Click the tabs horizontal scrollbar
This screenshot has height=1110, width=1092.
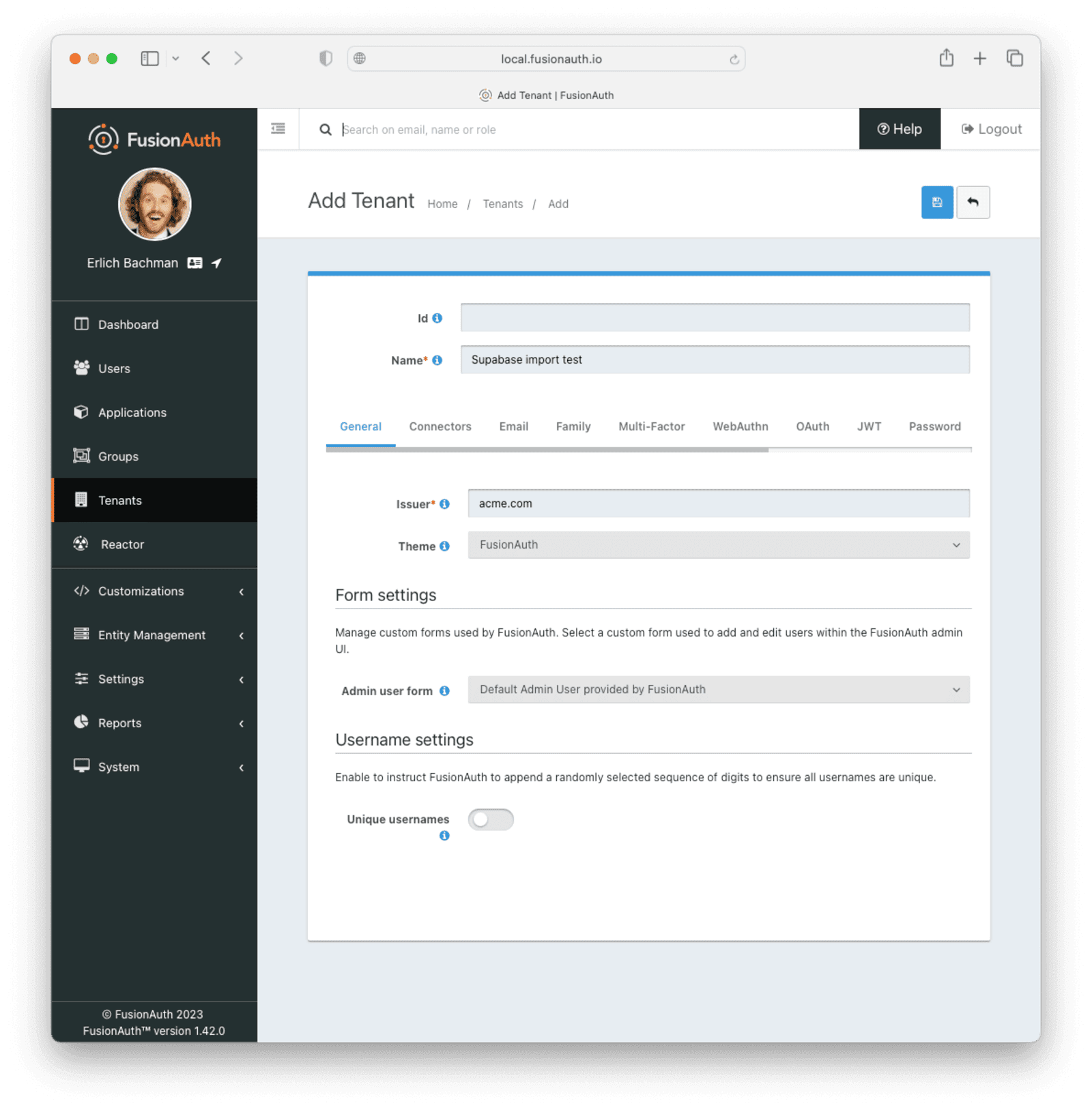(547, 450)
